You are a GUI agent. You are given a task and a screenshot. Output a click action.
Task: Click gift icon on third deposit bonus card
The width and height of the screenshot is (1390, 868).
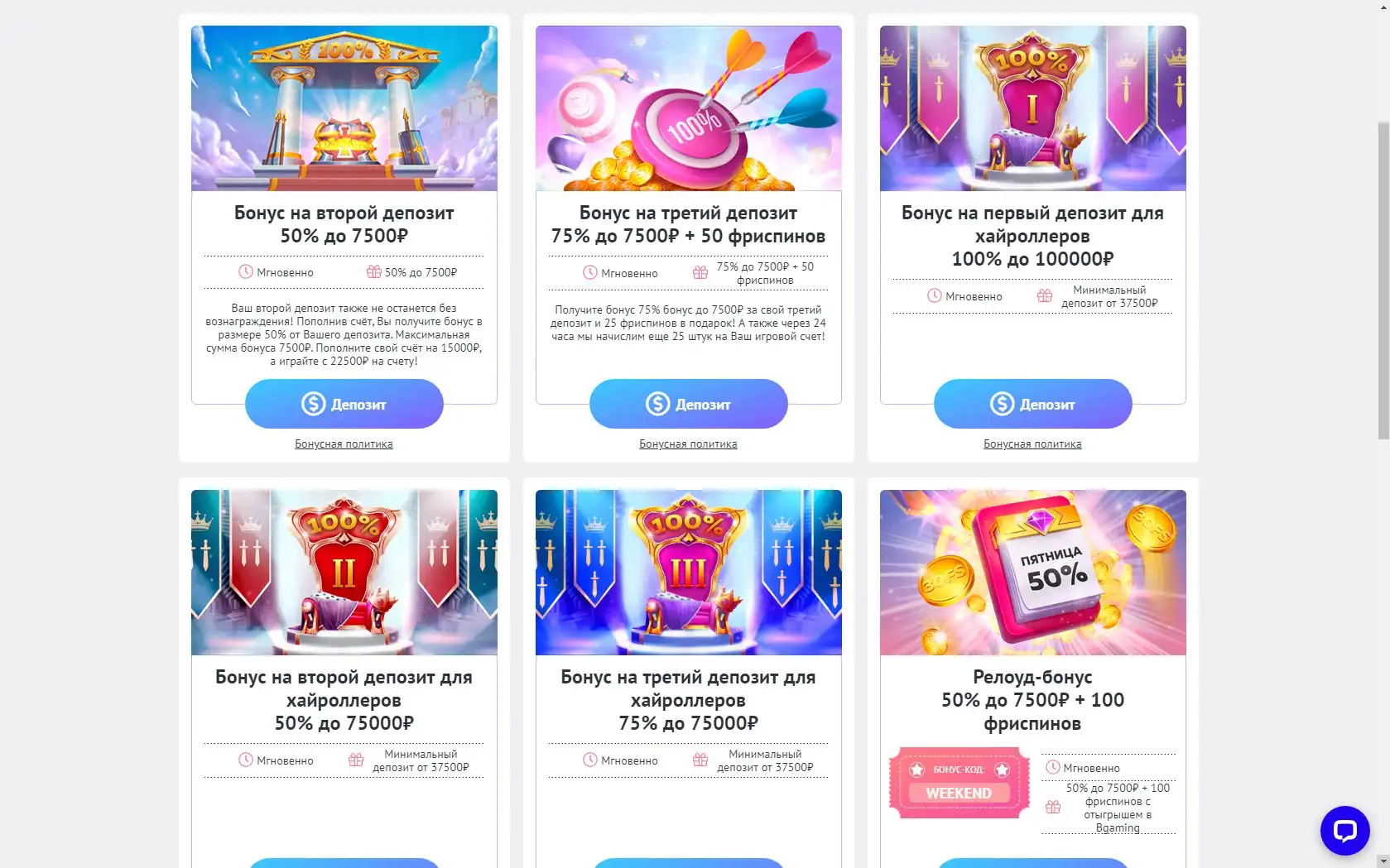(x=700, y=272)
